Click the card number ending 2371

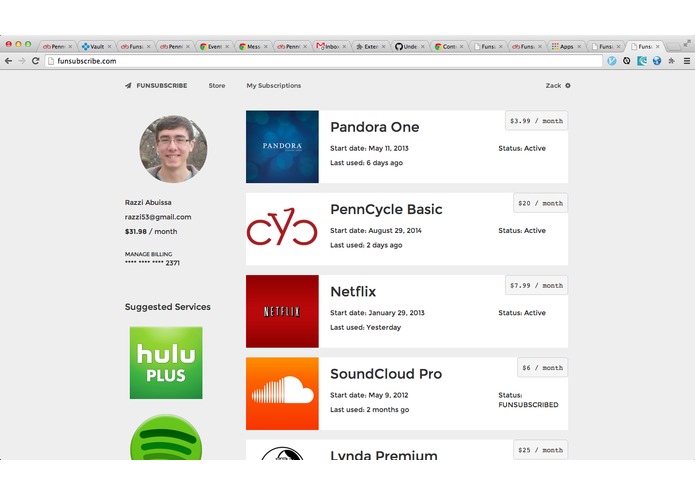[x=152, y=263]
